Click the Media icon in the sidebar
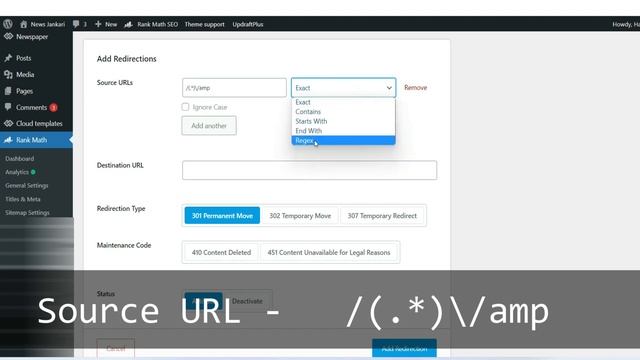The image size is (640, 360). point(8,74)
